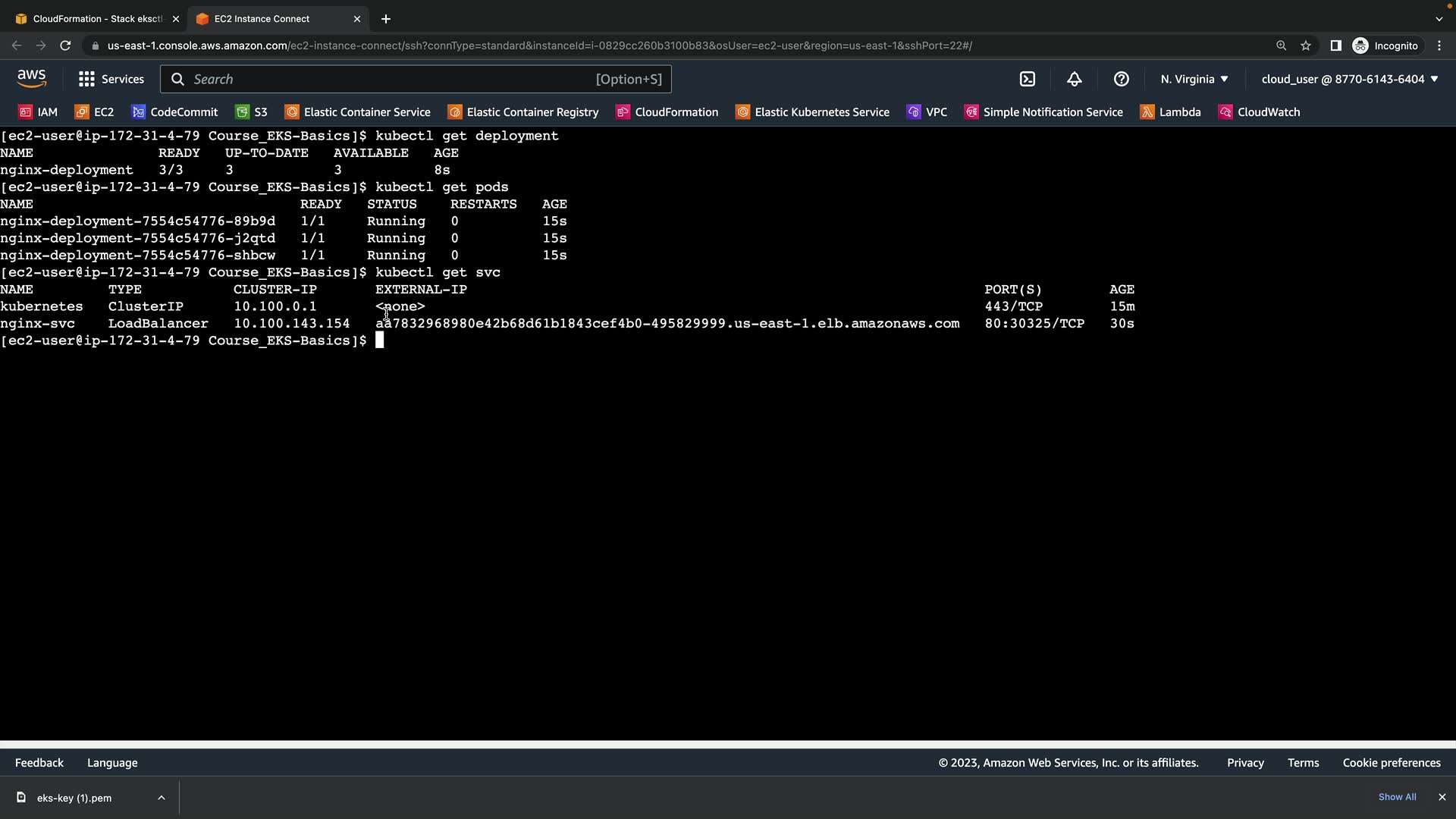Screen dimensions: 1456x819
Task: Open the AWS CloudShell icon
Action: click(x=1028, y=79)
